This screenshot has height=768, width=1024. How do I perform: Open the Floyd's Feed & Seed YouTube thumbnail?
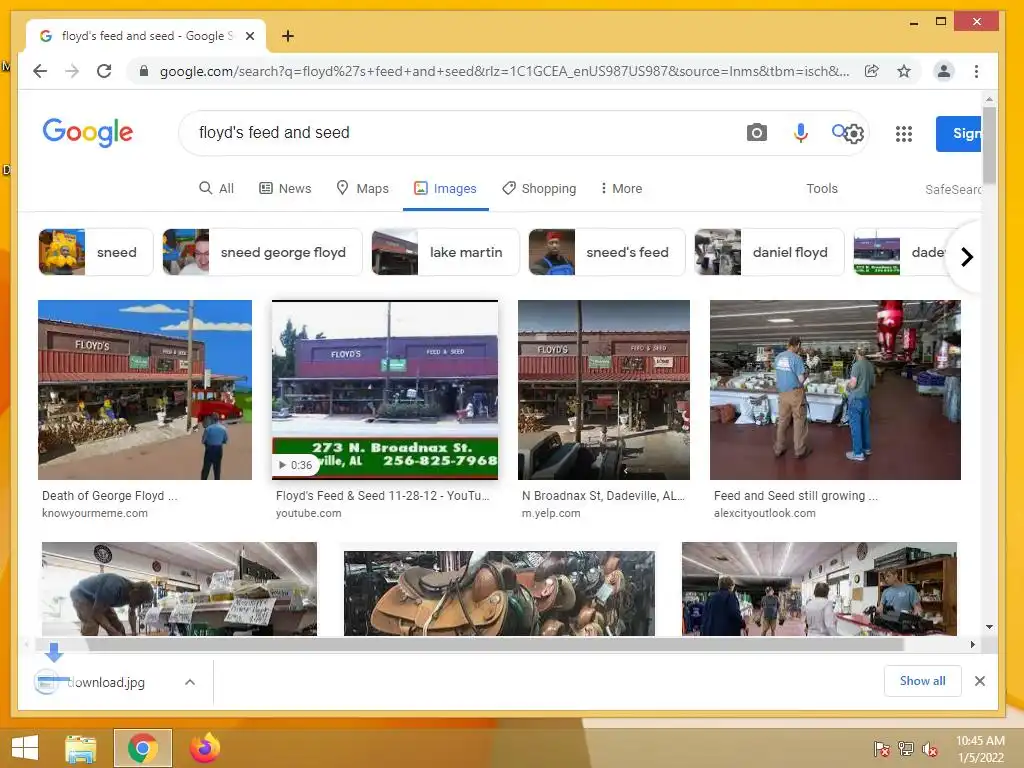[x=385, y=390]
